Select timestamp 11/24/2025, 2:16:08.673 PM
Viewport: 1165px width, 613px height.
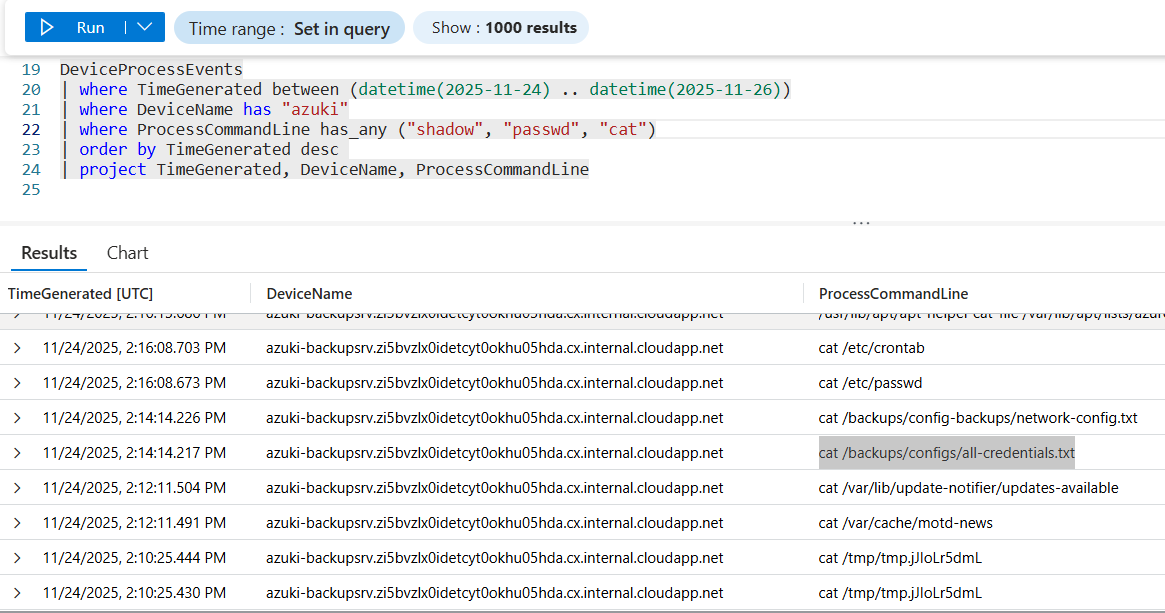(134, 383)
